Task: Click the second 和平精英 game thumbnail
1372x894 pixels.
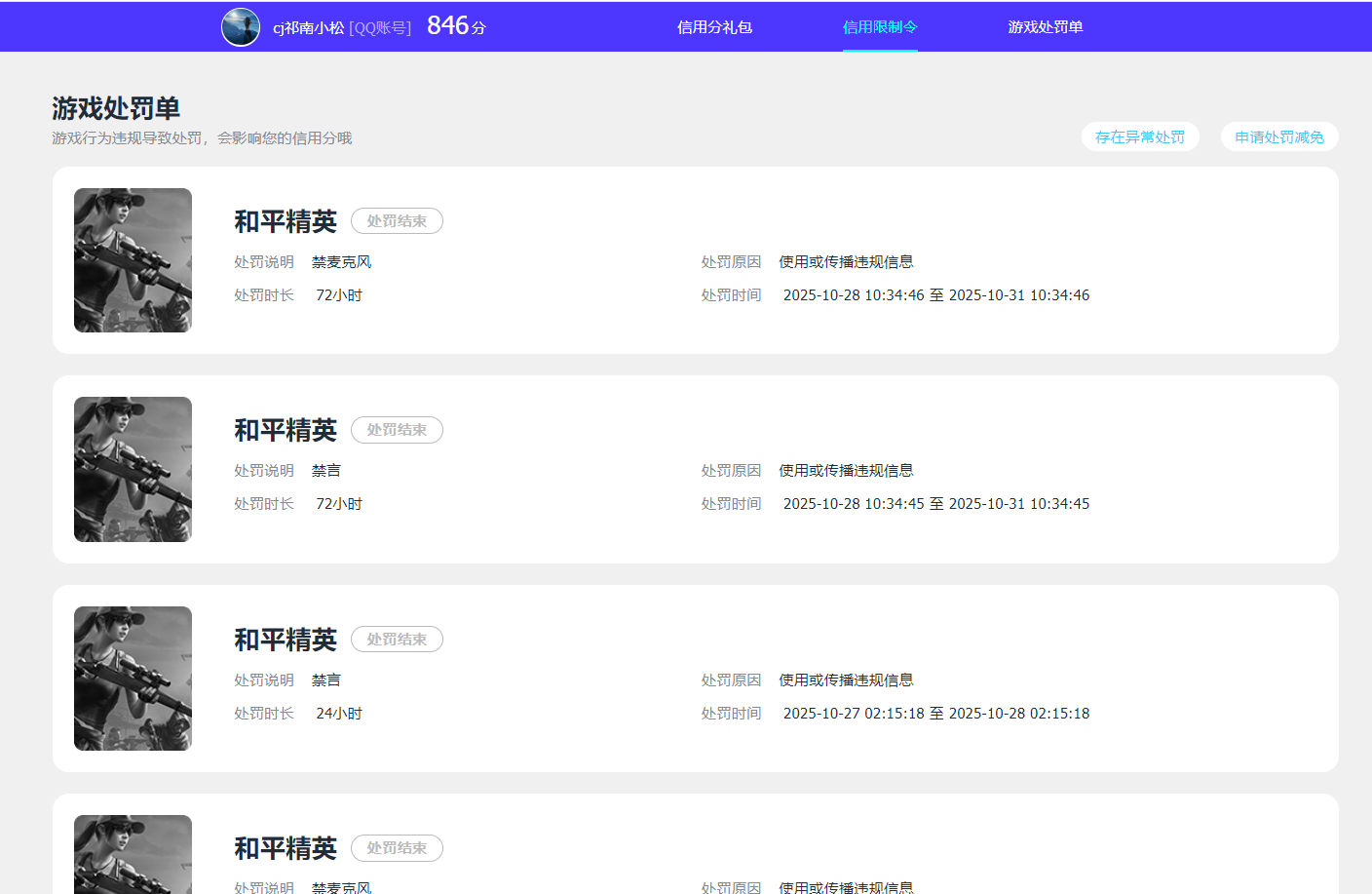Action: (133, 469)
